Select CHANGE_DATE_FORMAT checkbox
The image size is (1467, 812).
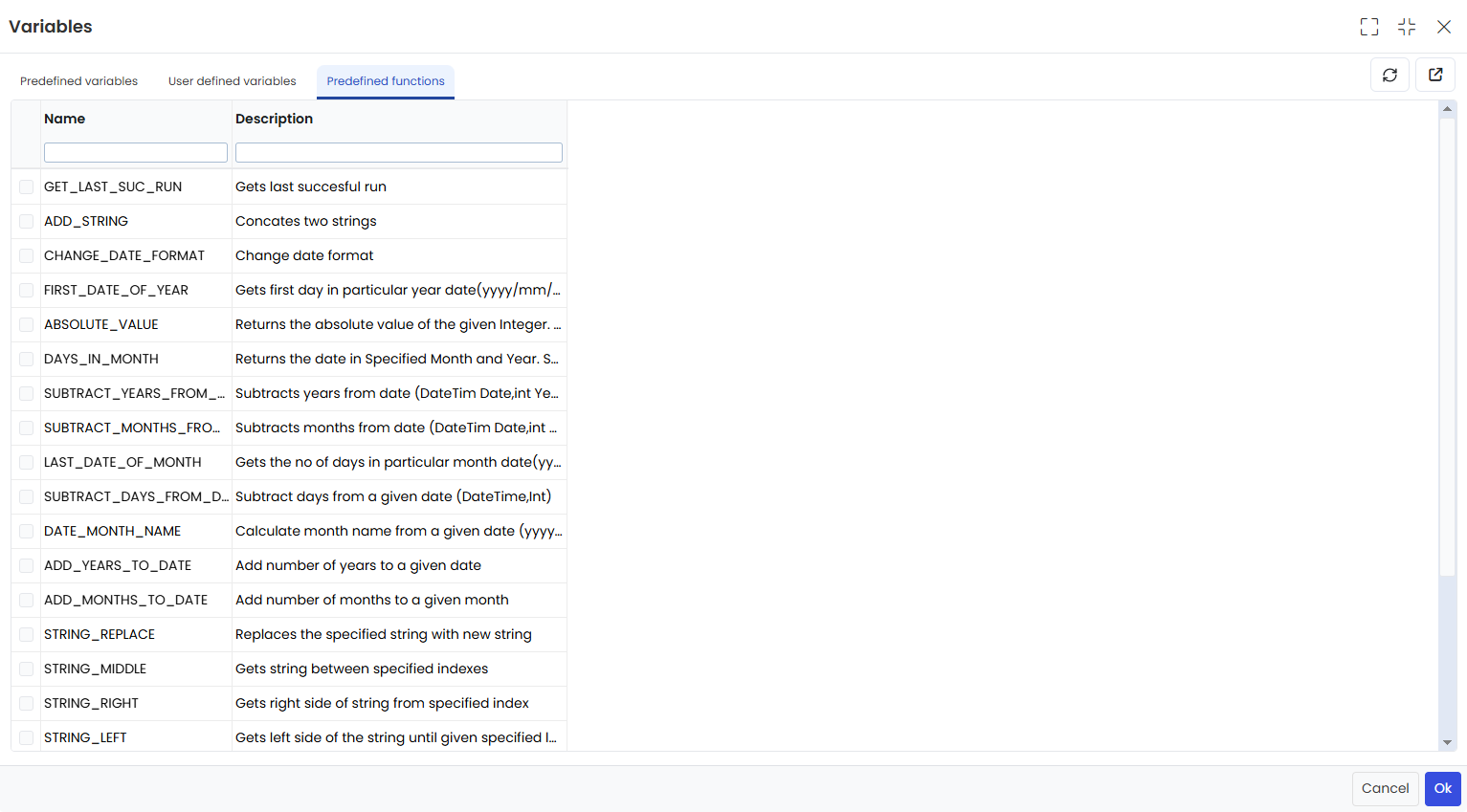click(26, 256)
